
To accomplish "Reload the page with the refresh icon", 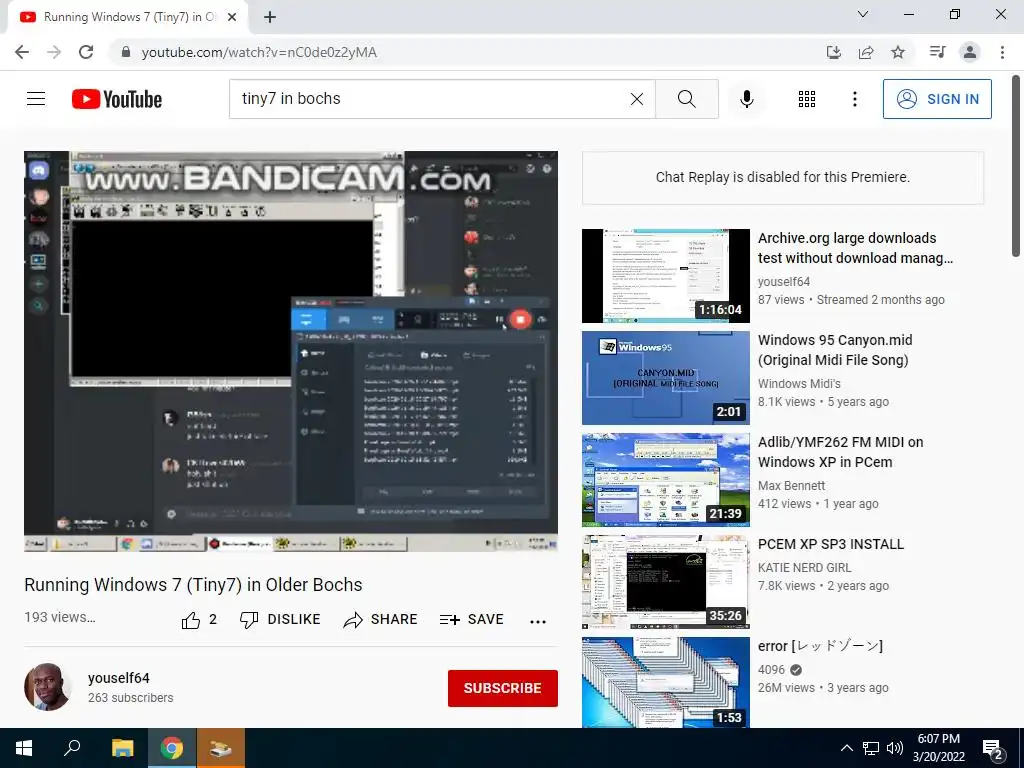I will tap(86, 52).
